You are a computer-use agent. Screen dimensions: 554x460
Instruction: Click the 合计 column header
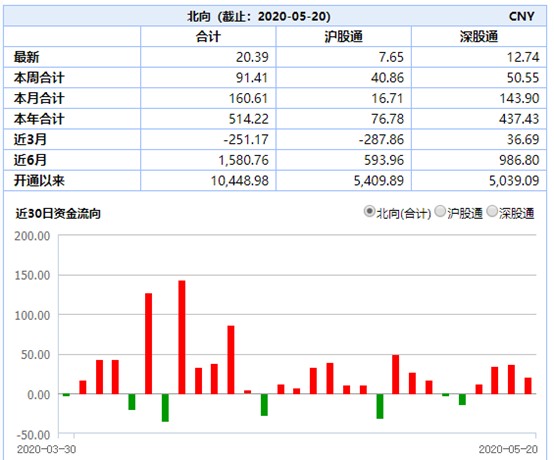point(208,36)
